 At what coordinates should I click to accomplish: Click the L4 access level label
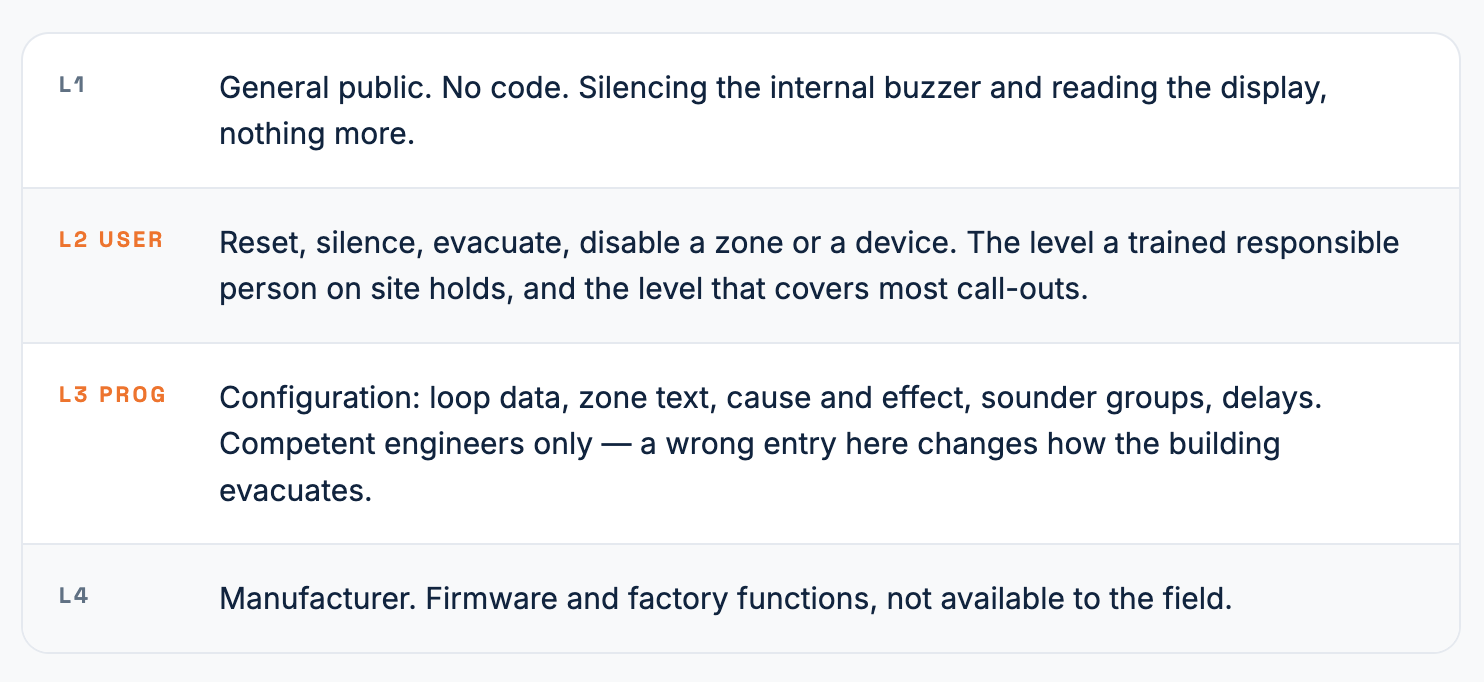(x=74, y=597)
